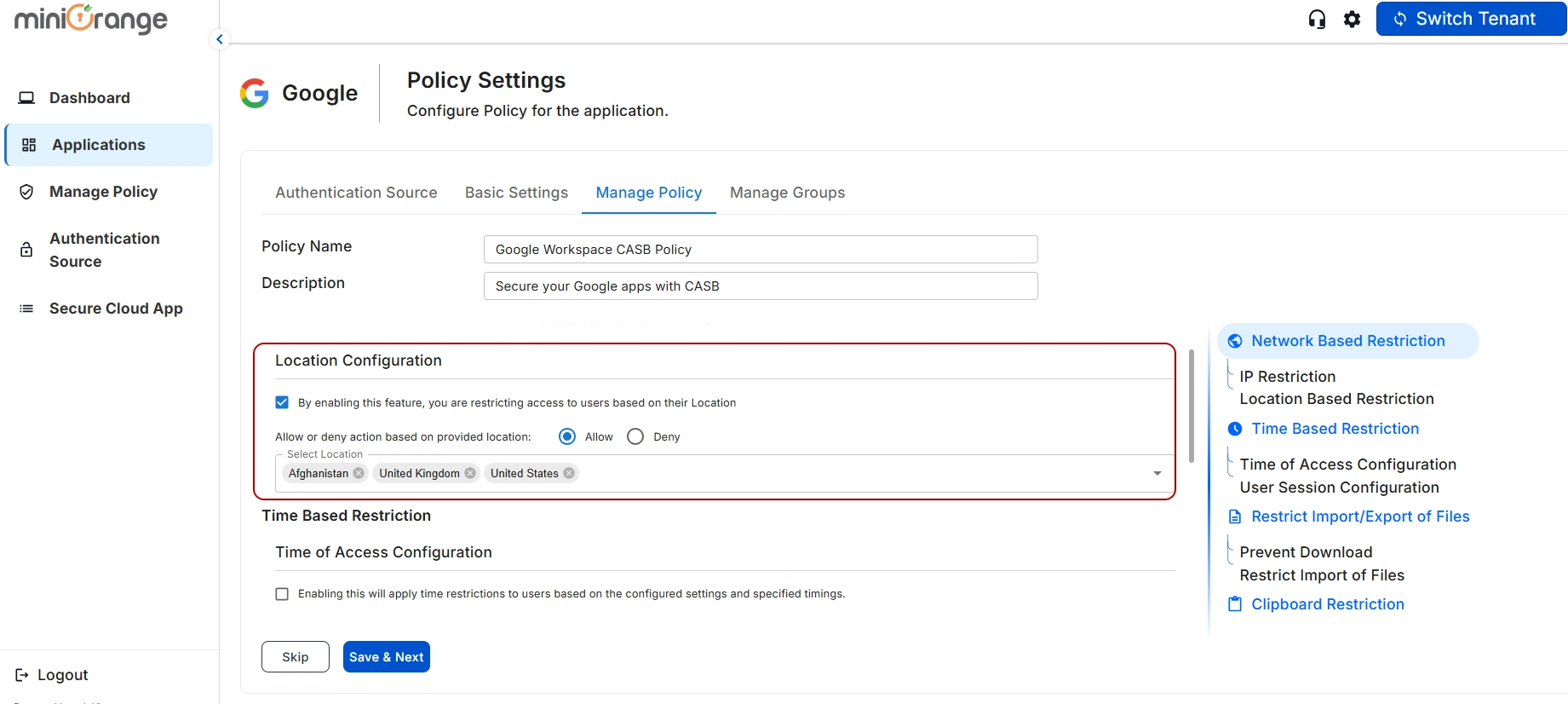The height and width of the screenshot is (704, 1568).
Task: Jump to Location Based Restriction section
Action: tap(1337, 399)
